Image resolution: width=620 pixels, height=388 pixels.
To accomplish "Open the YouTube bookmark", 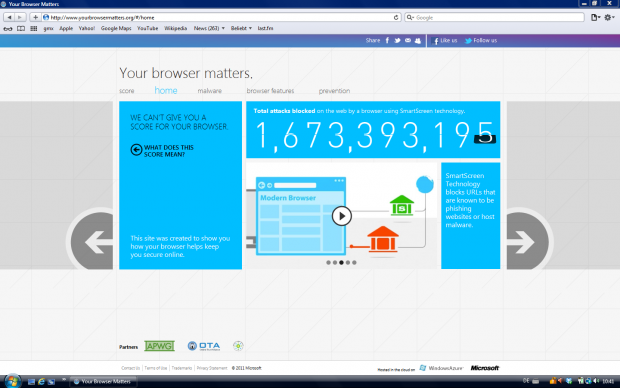I will pyautogui.click(x=147, y=28).
